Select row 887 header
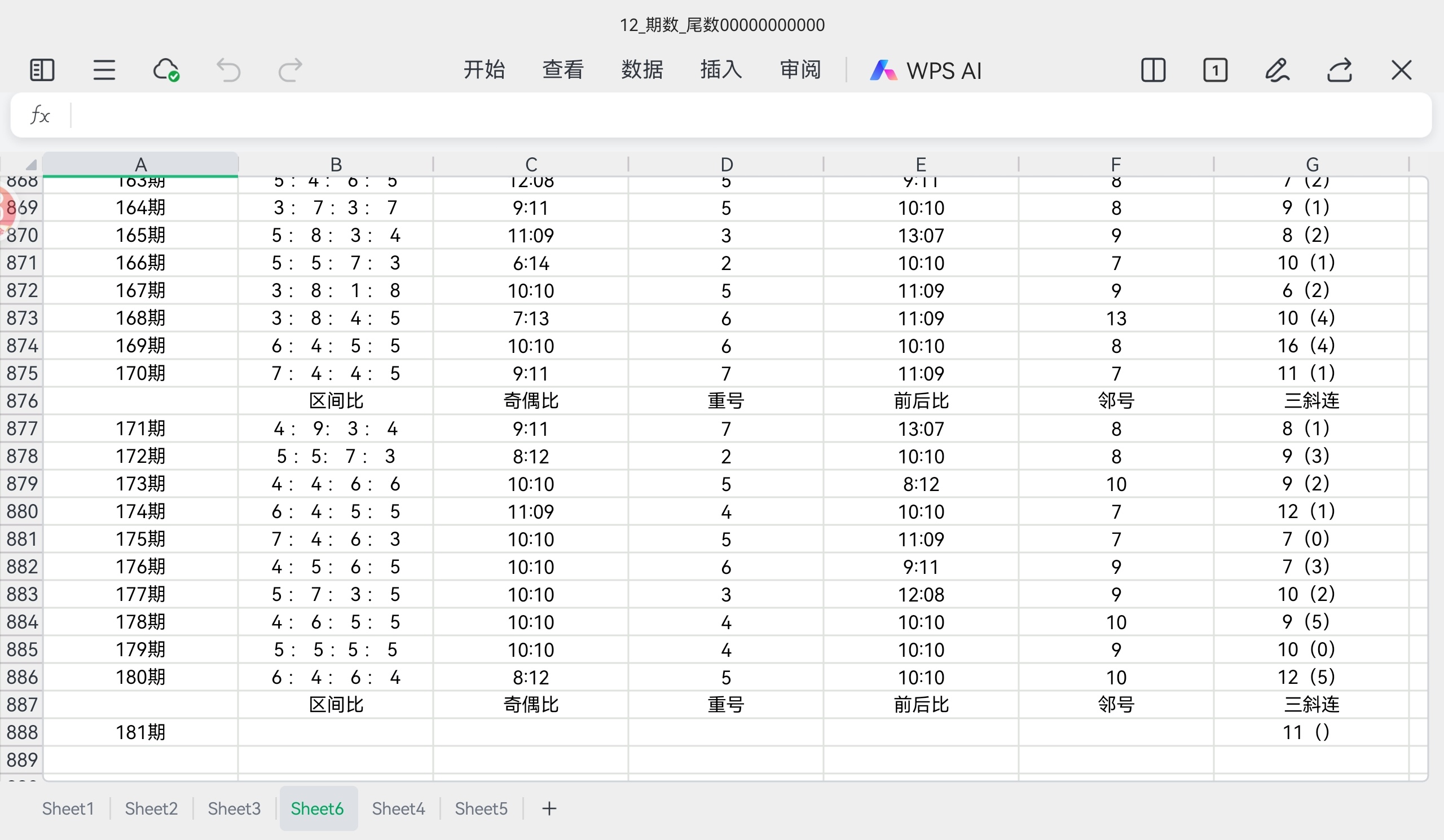This screenshot has width=1444, height=840. pyautogui.click(x=22, y=704)
